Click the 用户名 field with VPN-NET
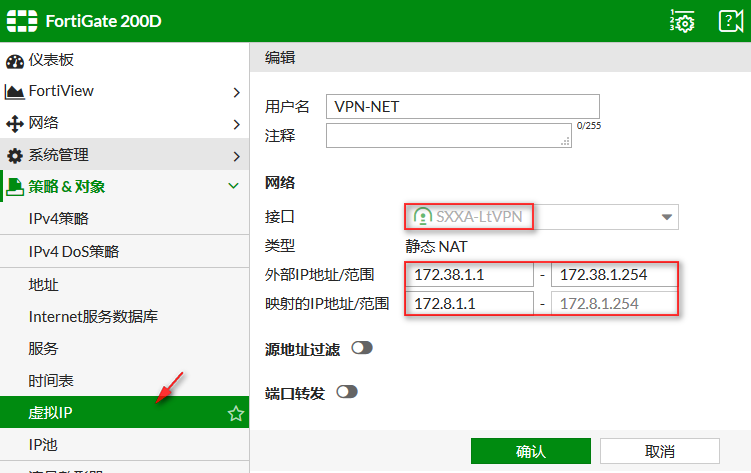The image size is (751, 473). [463, 106]
